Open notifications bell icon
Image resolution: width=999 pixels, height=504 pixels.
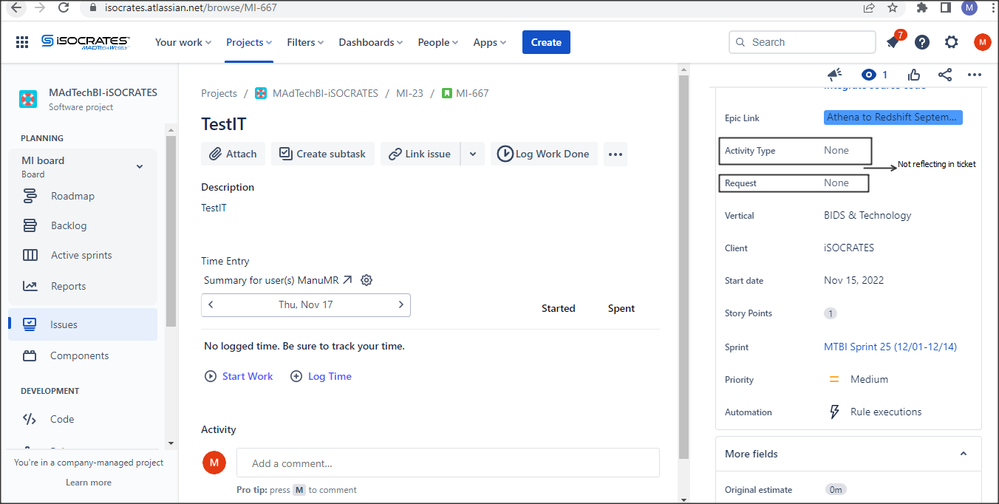coord(893,42)
